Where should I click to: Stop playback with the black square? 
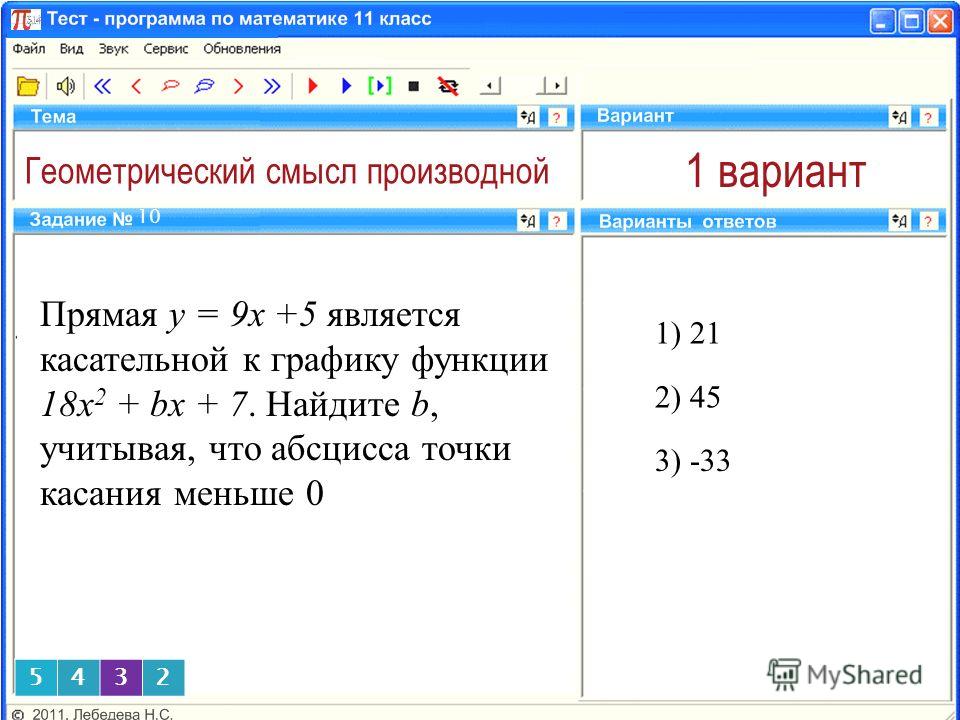(x=413, y=87)
